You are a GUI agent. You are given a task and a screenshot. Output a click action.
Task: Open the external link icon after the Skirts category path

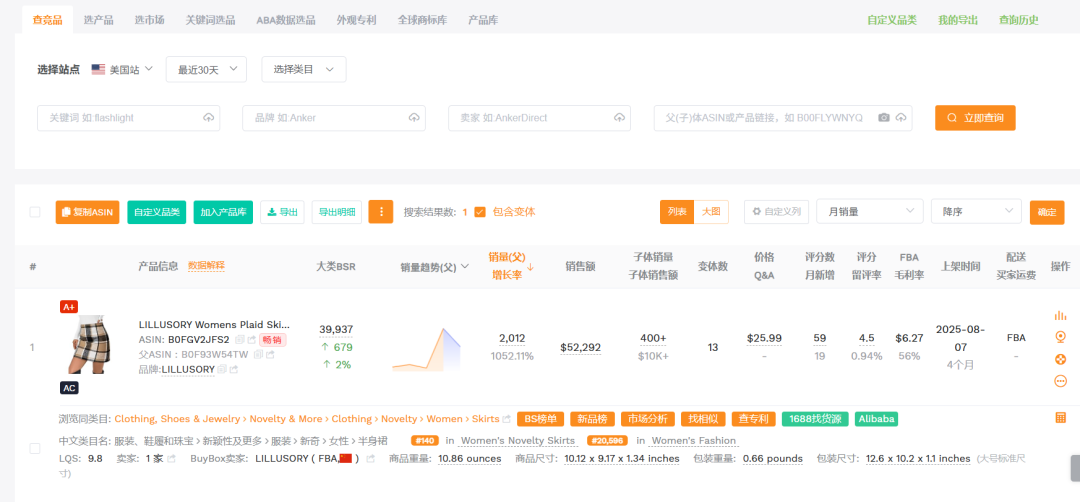507,419
